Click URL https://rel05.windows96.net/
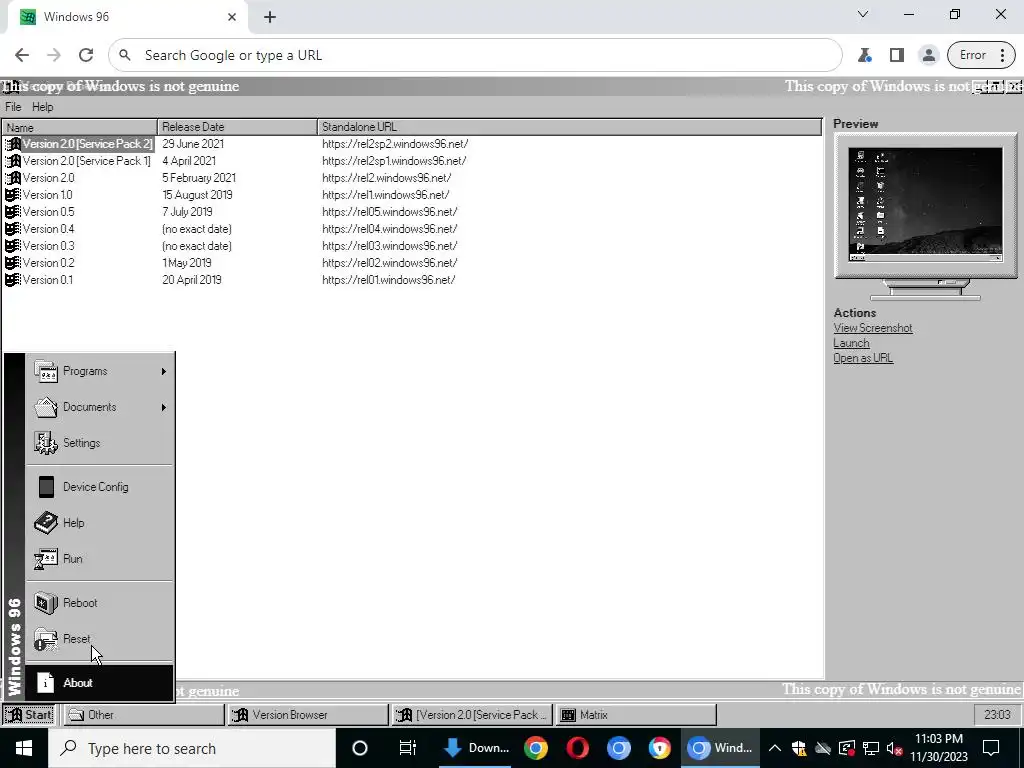Viewport: 1024px width, 768px height. 389,212
